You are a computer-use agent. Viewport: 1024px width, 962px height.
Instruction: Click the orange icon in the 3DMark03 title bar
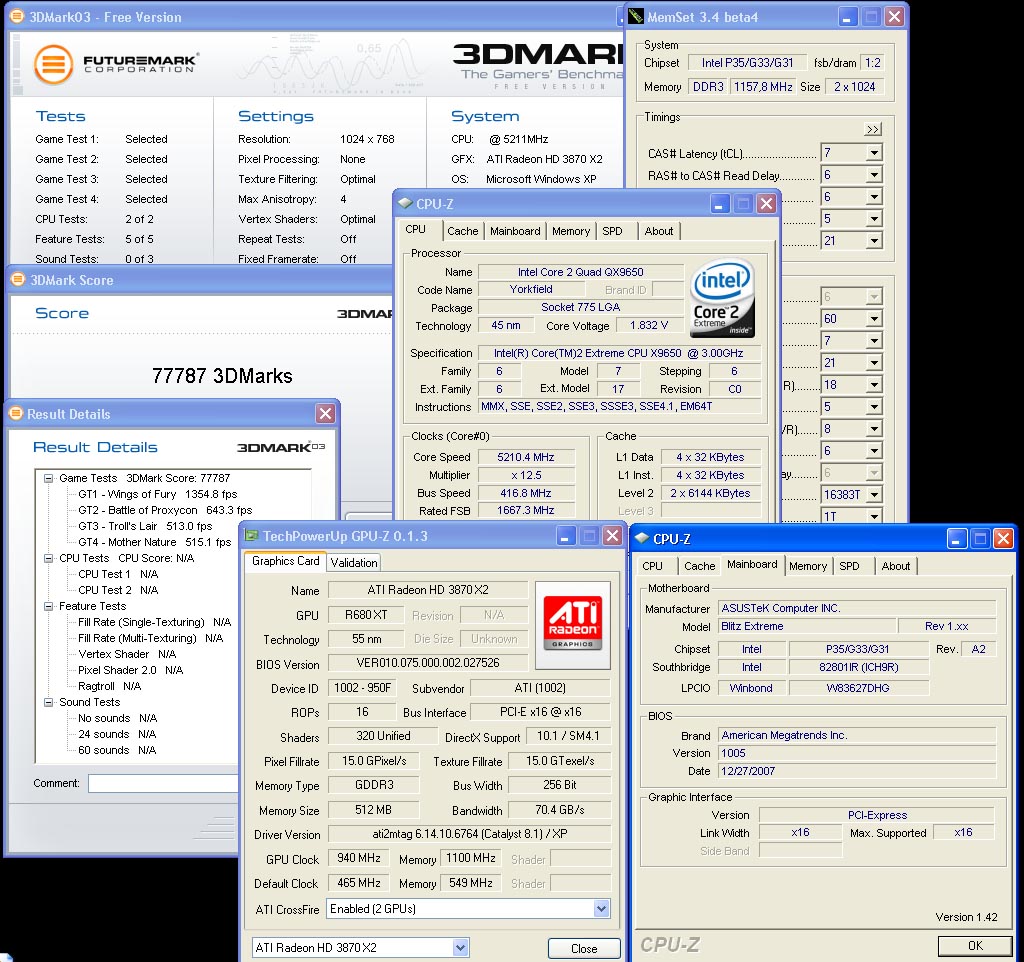click(x=16, y=16)
